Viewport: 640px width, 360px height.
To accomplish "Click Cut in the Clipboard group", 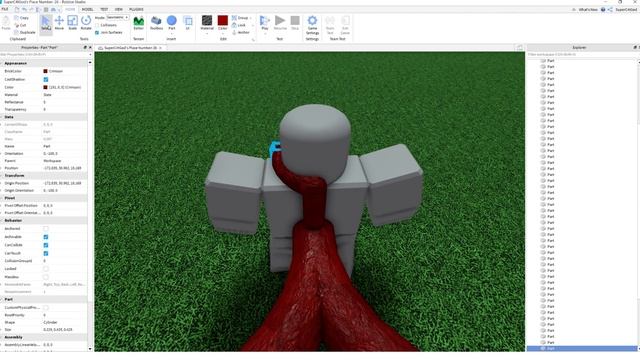I will 20,25.
